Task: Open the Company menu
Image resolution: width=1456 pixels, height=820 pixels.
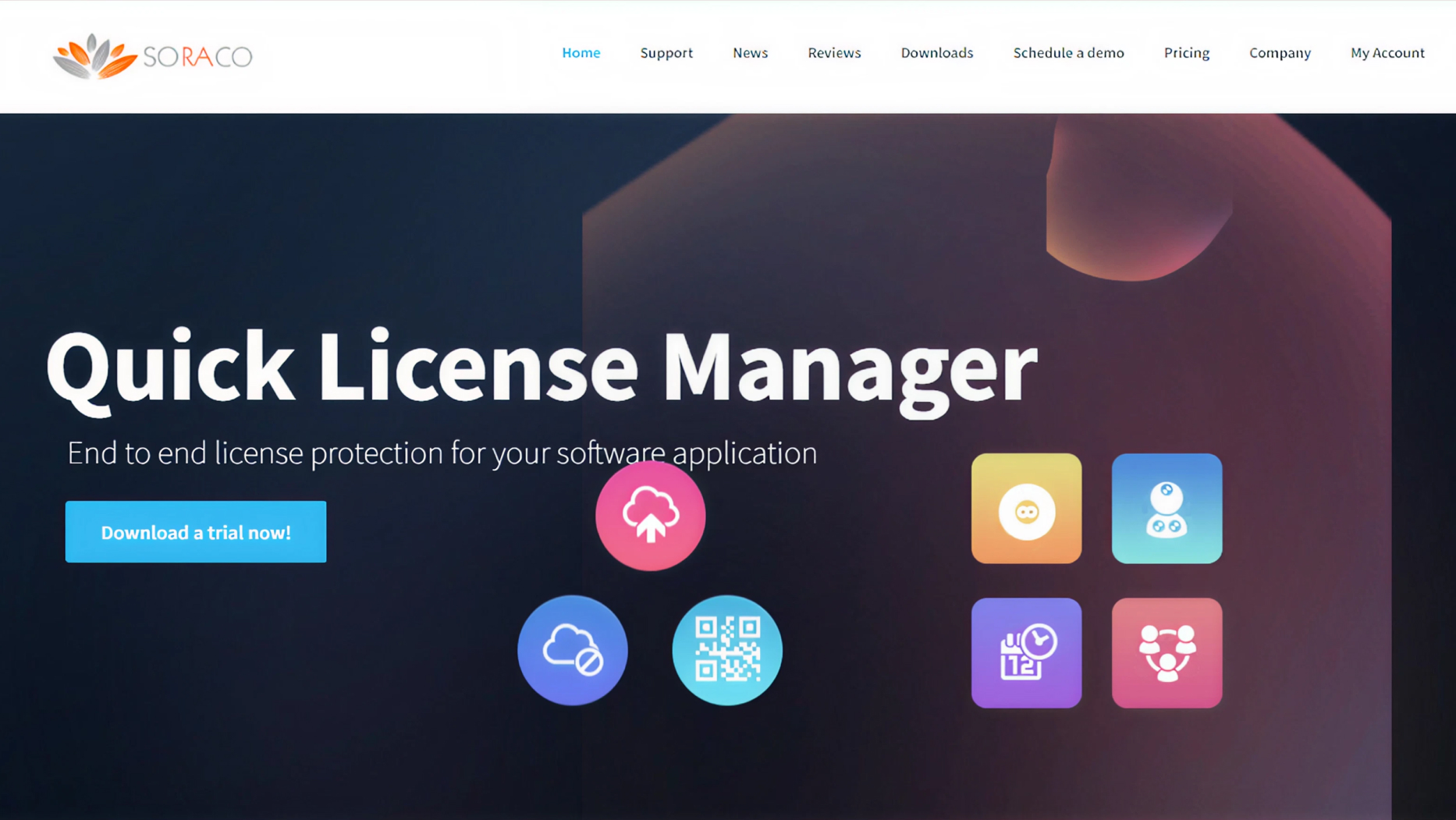Action: [1280, 53]
